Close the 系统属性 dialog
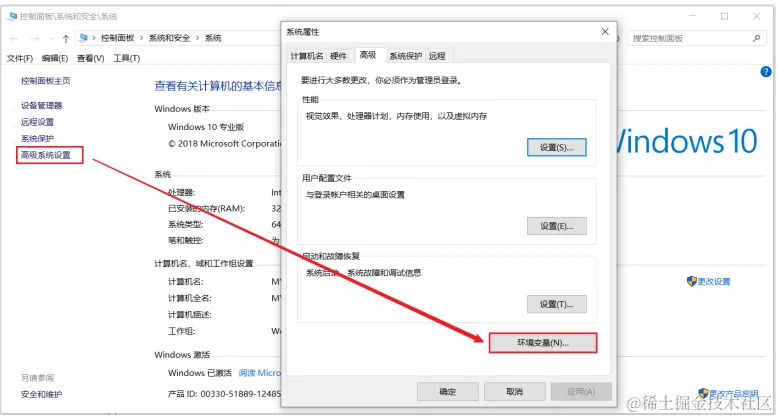This screenshot has height=418, width=778. (605, 31)
